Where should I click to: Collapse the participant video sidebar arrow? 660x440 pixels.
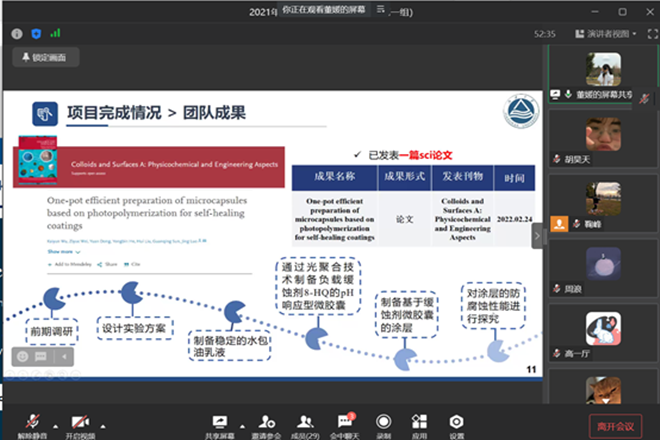tap(538, 235)
